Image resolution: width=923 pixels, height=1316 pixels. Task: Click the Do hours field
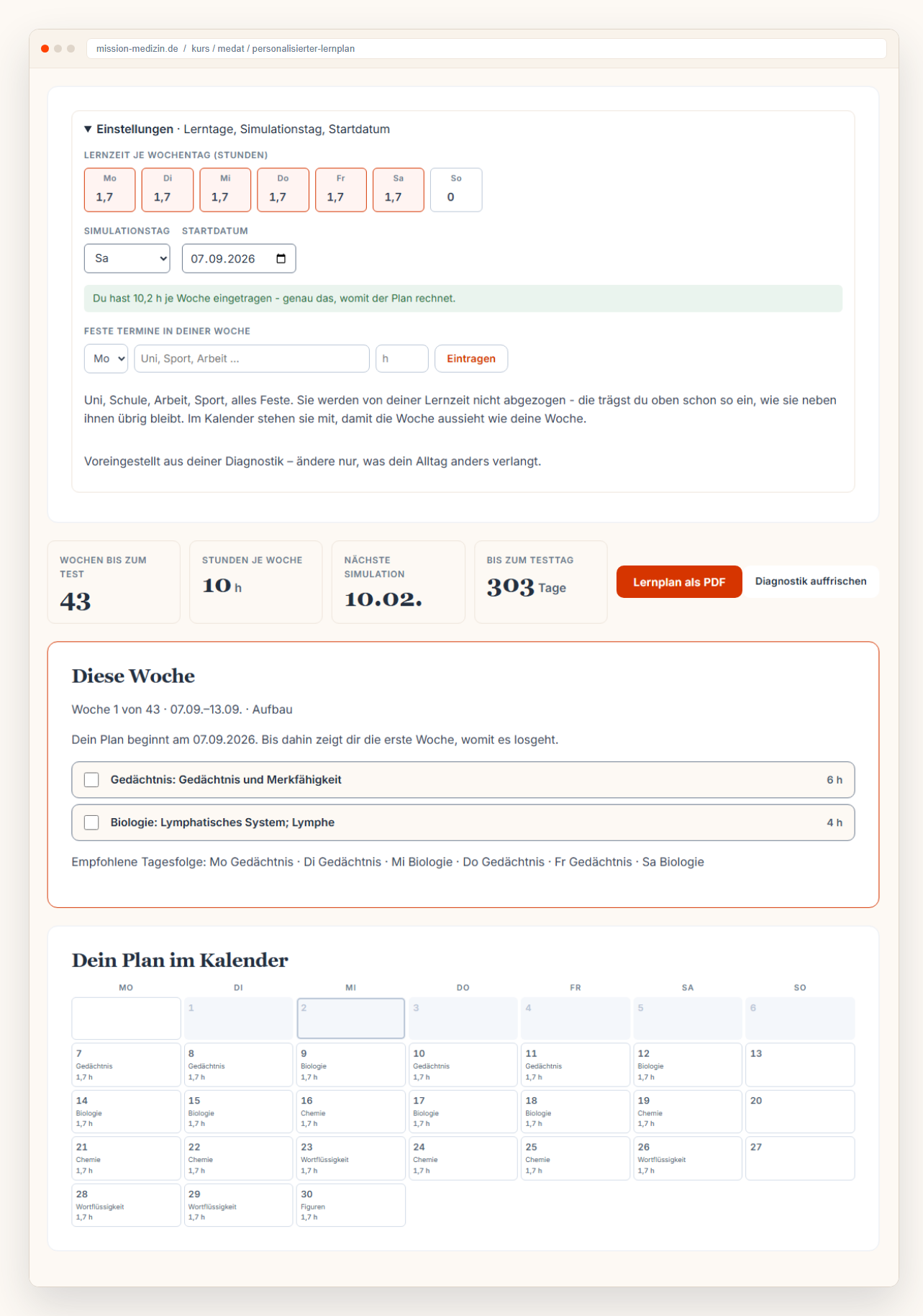pos(283,190)
